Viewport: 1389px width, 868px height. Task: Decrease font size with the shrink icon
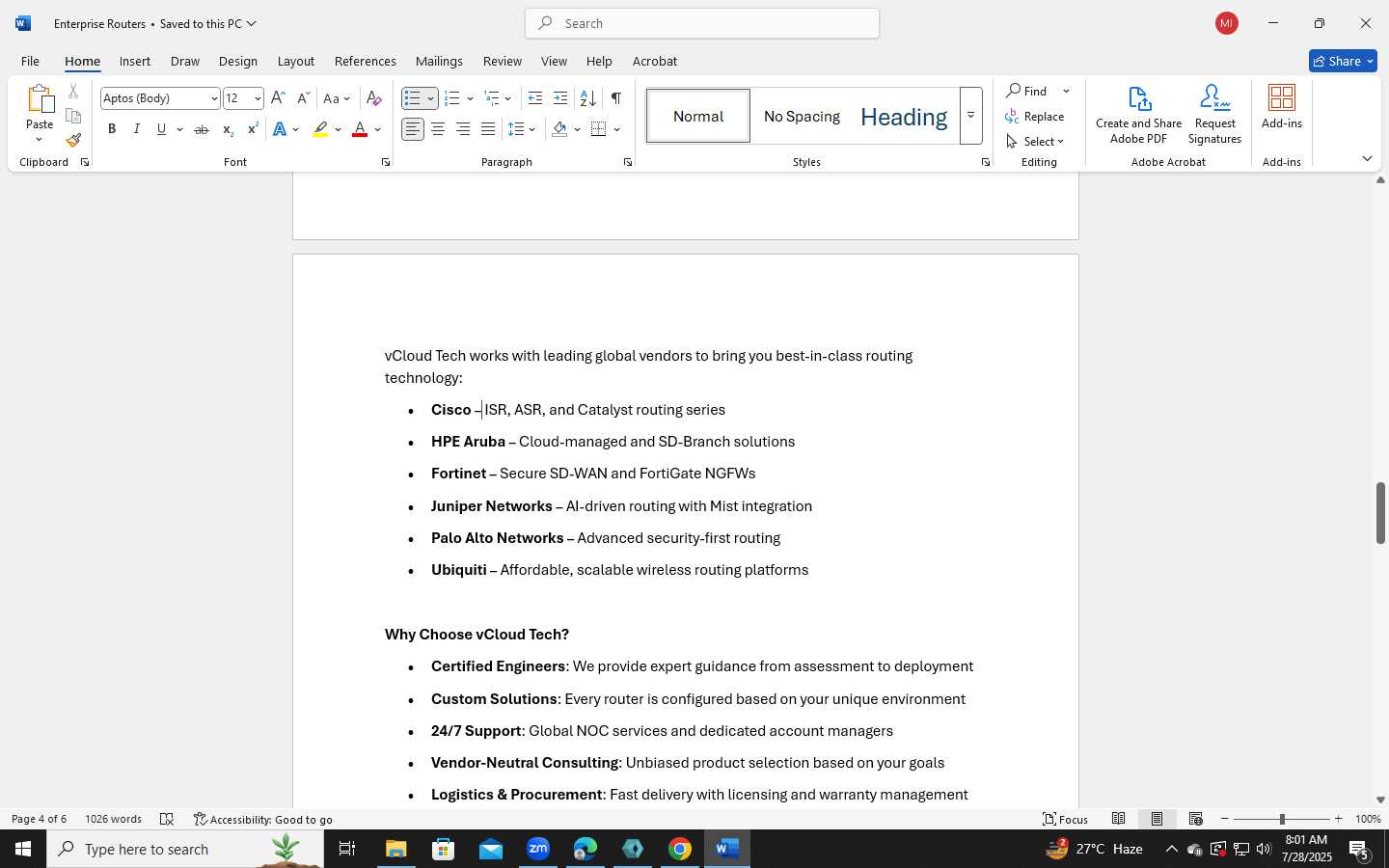point(303,98)
